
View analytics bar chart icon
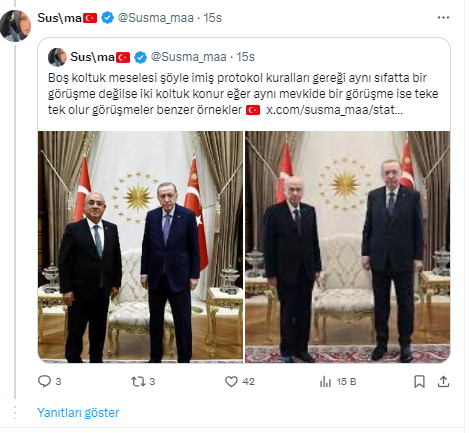coord(325,382)
